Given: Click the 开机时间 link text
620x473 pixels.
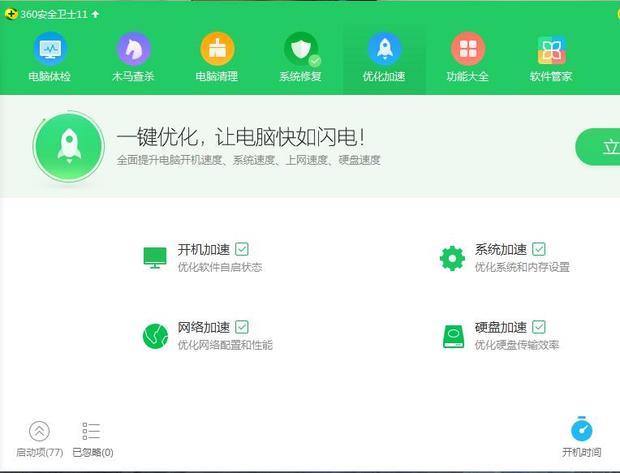Looking at the screenshot, I should click(x=582, y=452).
